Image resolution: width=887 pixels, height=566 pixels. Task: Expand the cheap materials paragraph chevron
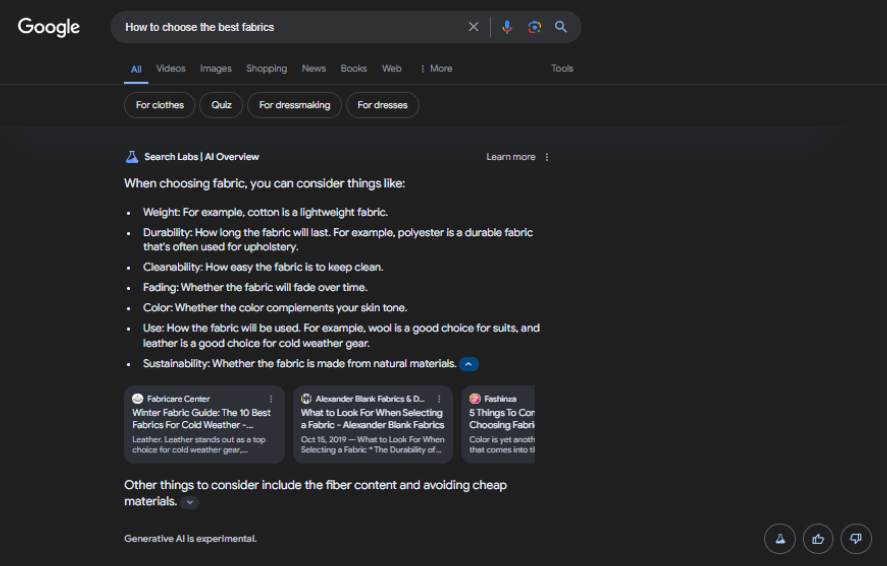(x=190, y=503)
